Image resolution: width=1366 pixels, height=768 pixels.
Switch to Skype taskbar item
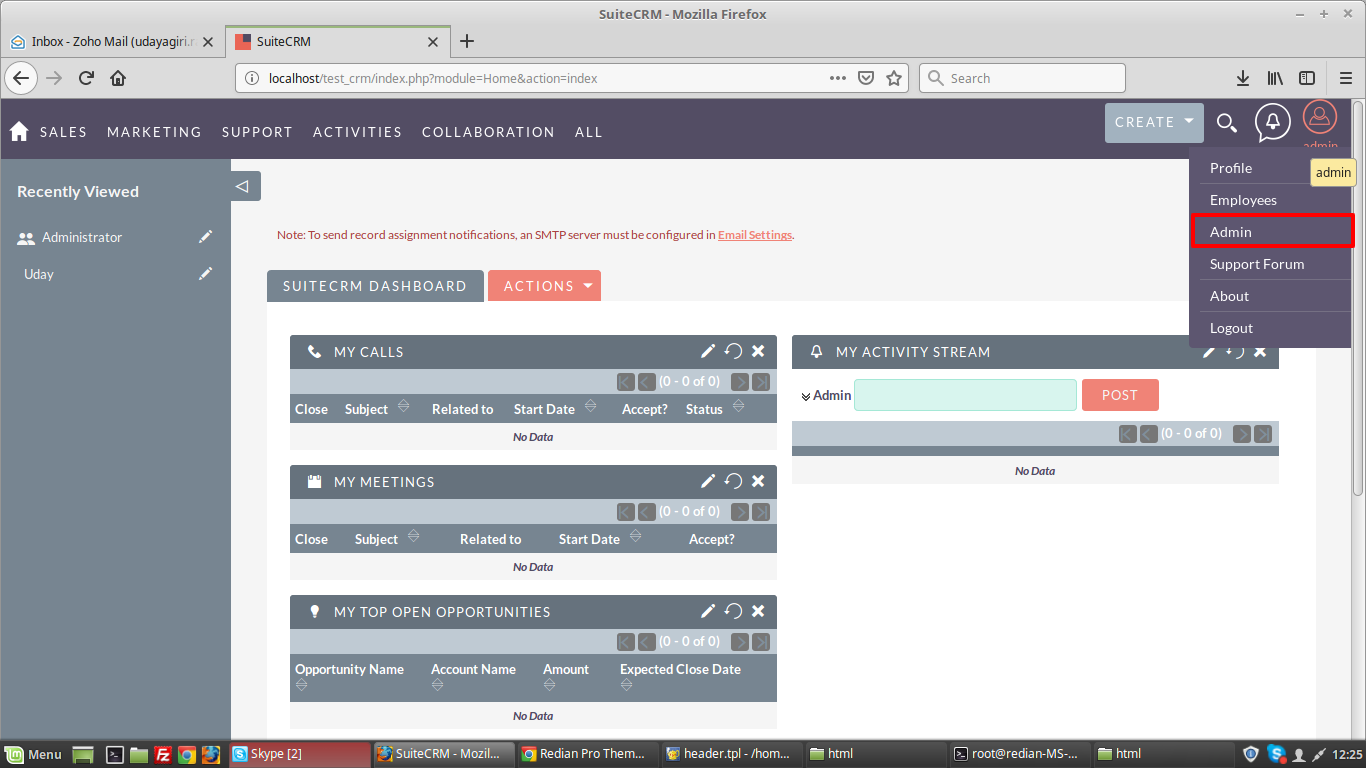click(299, 754)
